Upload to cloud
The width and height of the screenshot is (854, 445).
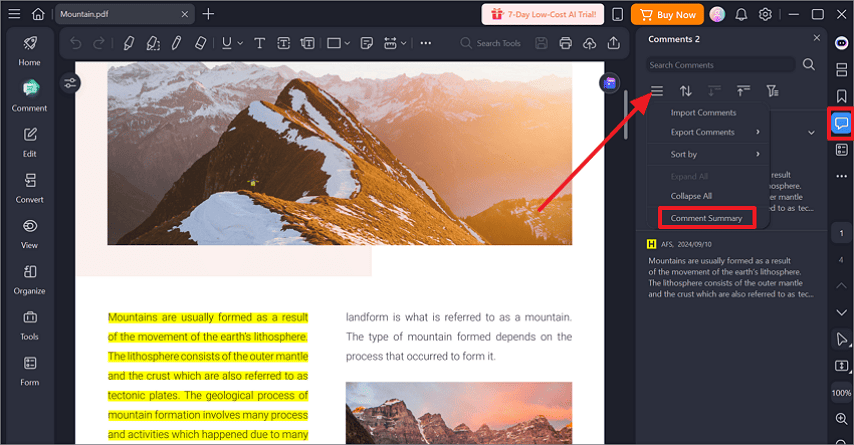(x=589, y=43)
